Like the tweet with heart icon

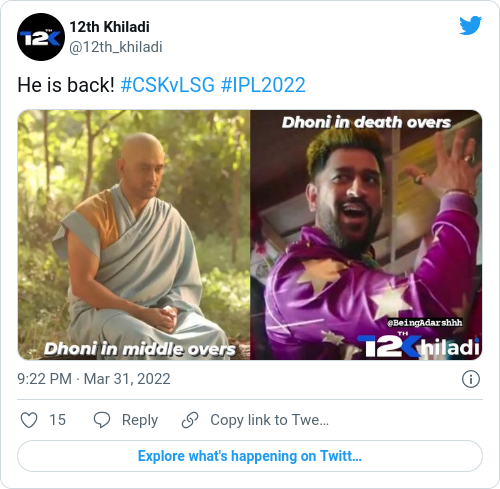29,420
